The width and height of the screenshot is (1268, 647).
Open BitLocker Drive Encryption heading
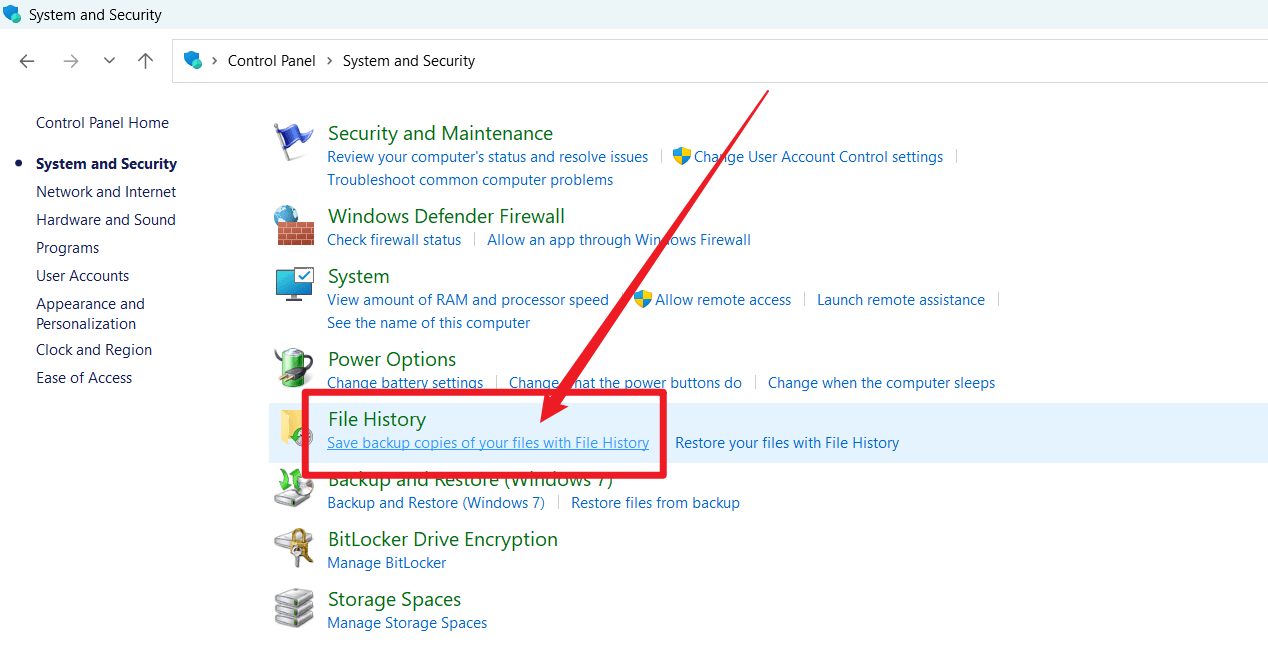(x=443, y=539)
